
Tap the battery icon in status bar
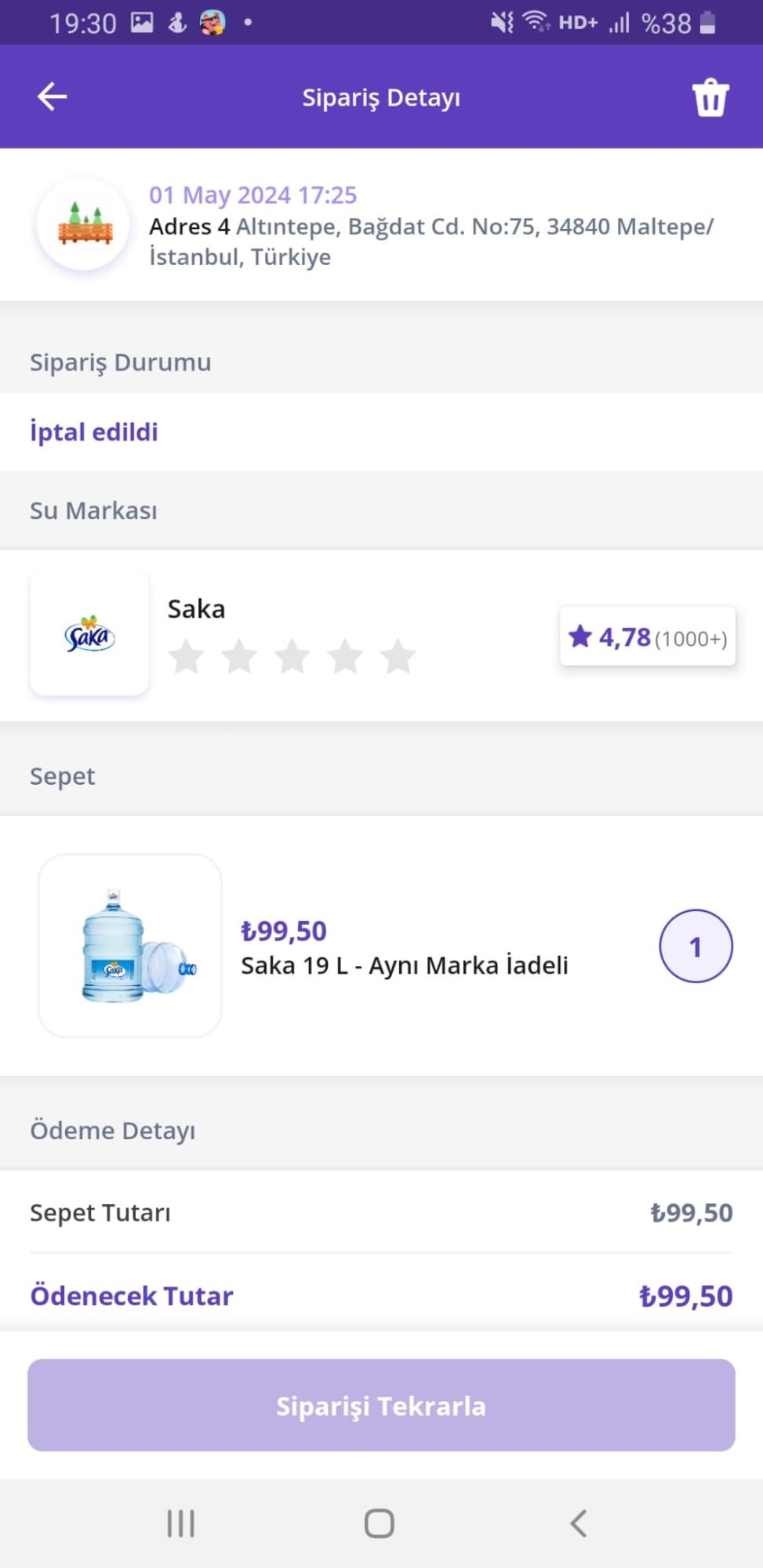coord(707,23)
